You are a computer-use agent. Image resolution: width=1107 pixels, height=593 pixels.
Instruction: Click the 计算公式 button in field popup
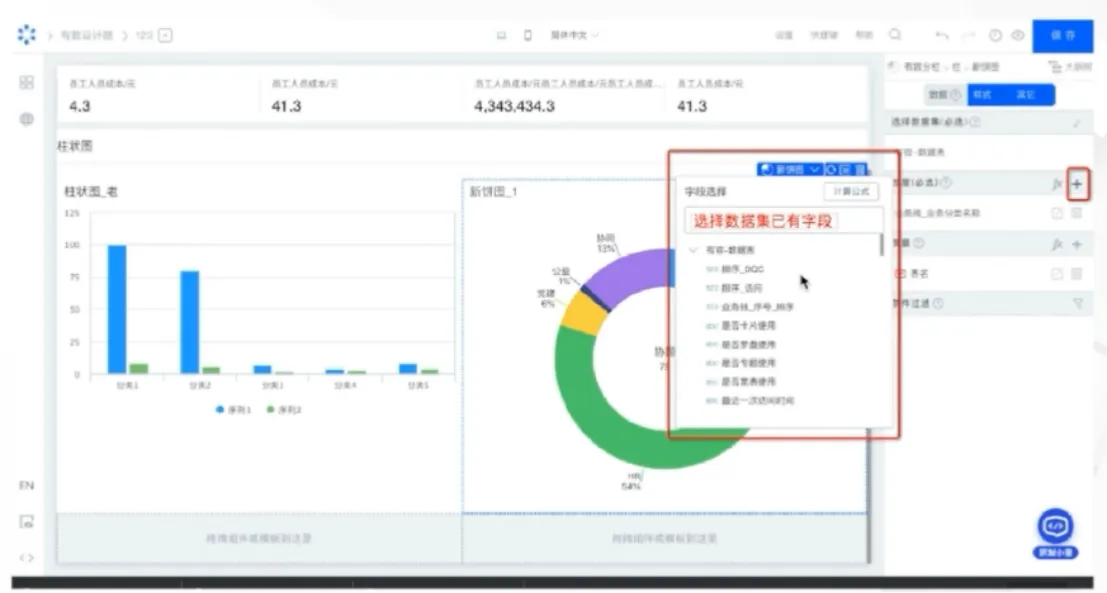[x=851, y=191]
